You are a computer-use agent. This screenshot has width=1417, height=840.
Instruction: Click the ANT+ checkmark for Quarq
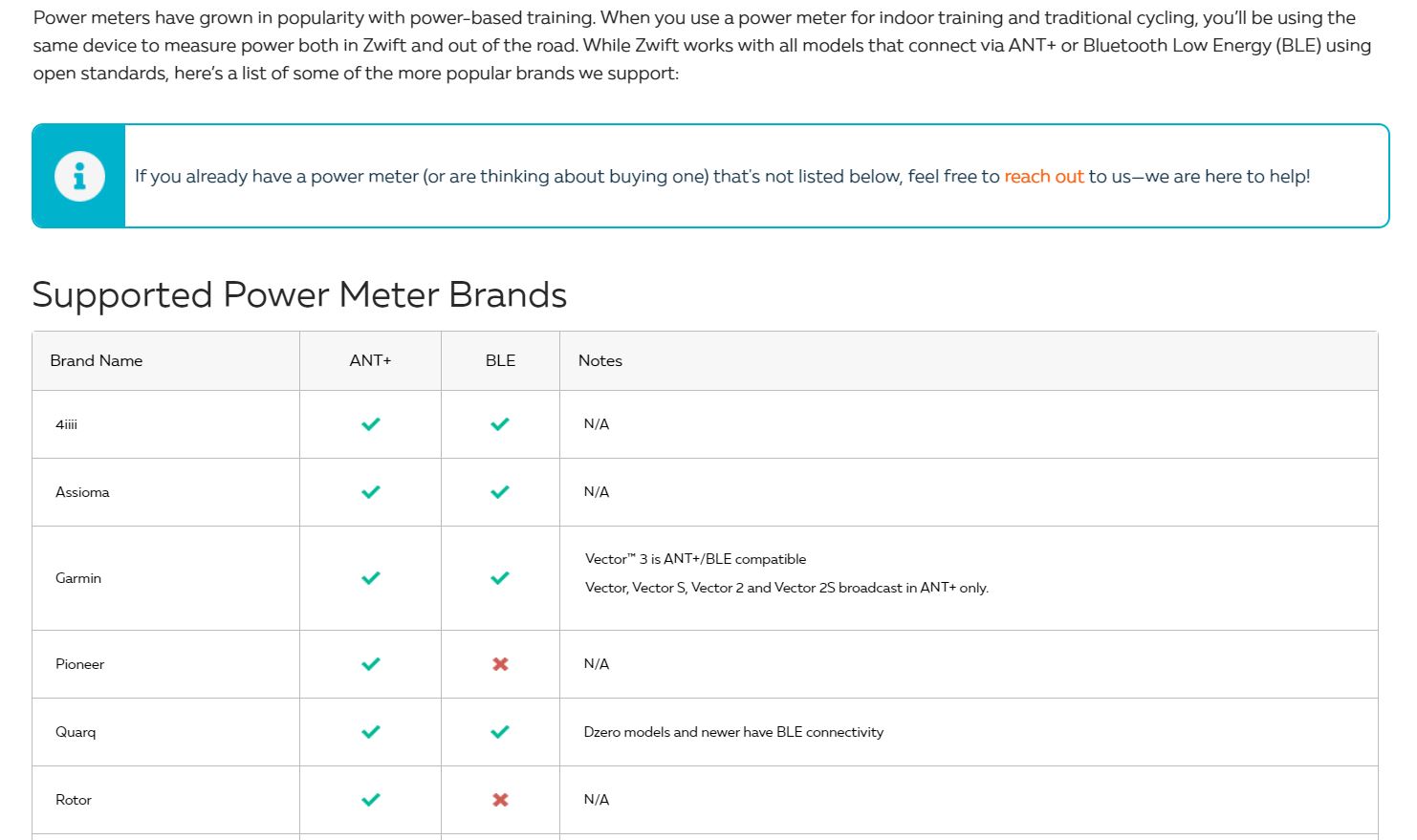[x=371, y=732]
